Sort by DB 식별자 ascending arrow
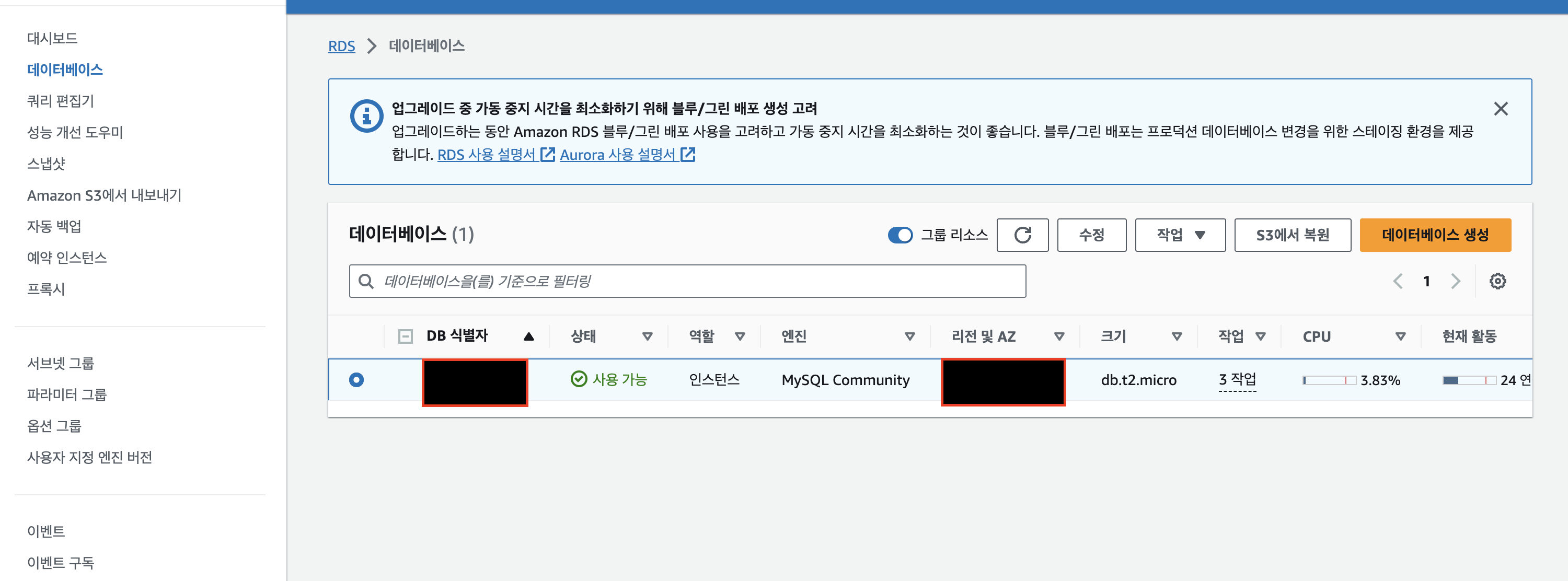Image resolution: width=1568 pixels, height=581 pixels. click(x=528, y=336)
